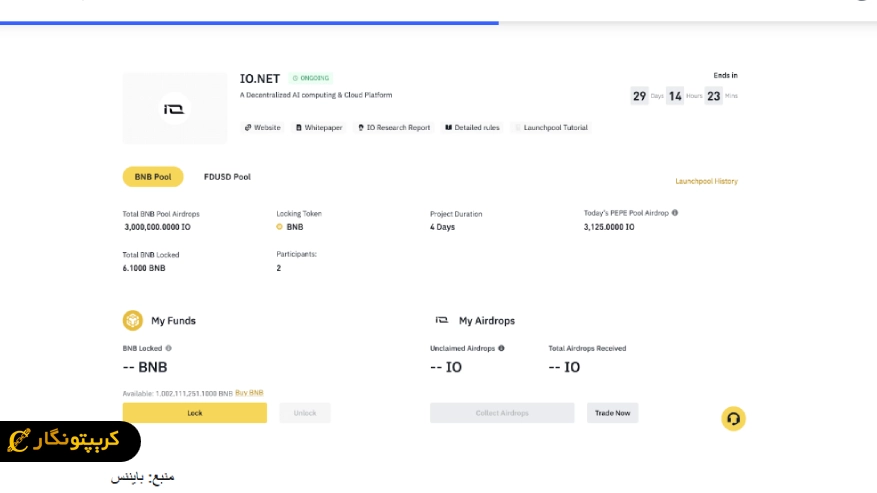Click the yellow Lock button

pos(195,413)
